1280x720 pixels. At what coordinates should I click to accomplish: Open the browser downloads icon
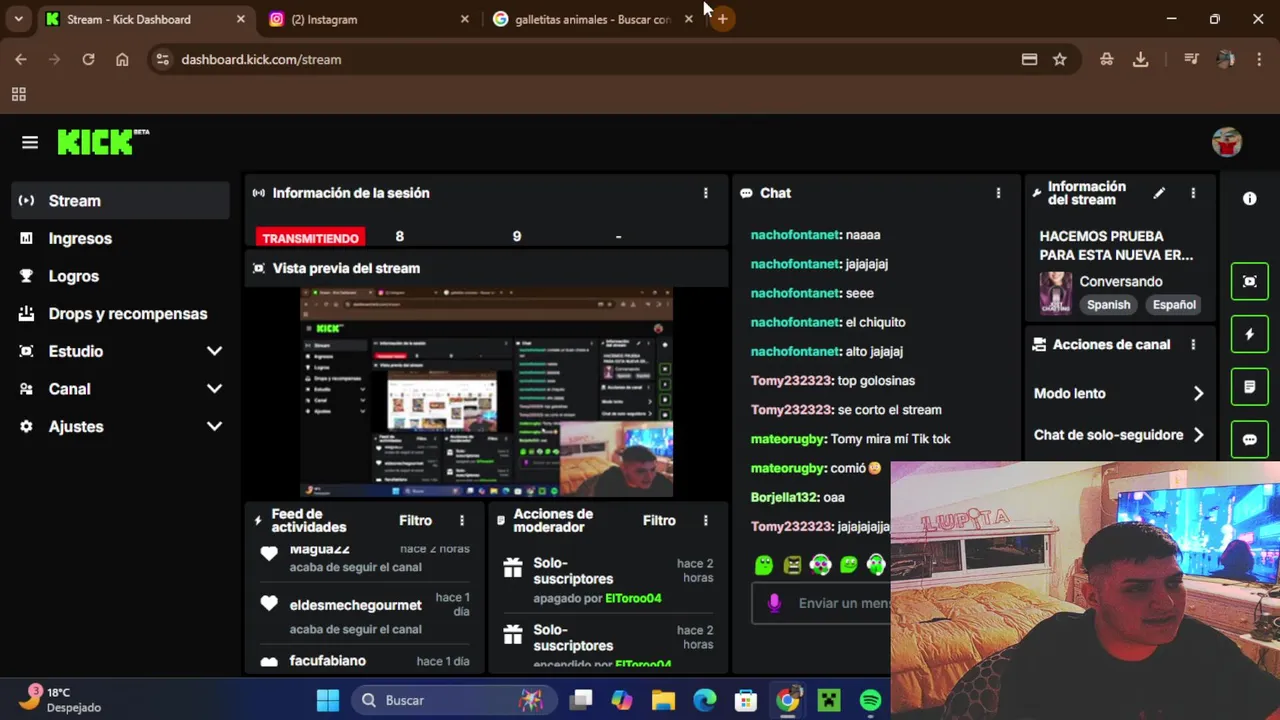point(1140,59)
